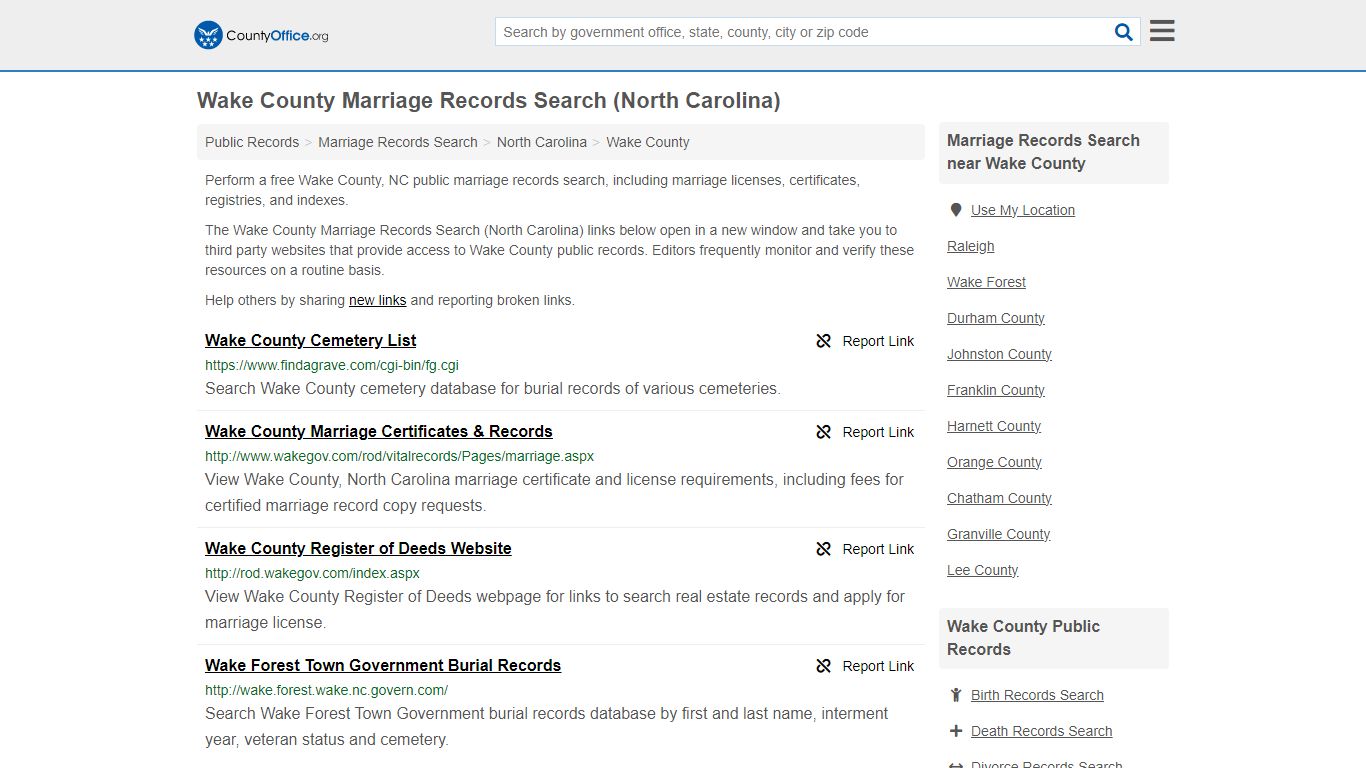
Task: Select Wake Forest in nearby list
Action: (x=987, y=282)
